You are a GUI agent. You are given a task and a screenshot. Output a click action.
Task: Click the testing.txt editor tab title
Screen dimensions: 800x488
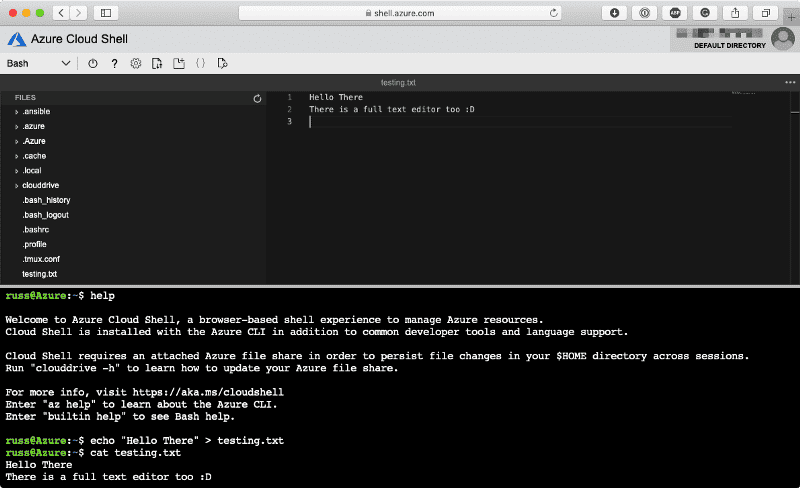400,82
